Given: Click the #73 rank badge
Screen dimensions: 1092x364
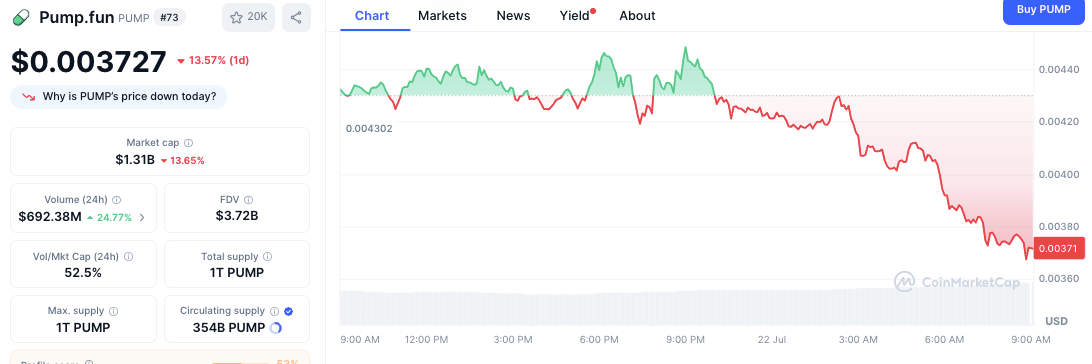Looking at the screenshot, I should click(169, 17).
